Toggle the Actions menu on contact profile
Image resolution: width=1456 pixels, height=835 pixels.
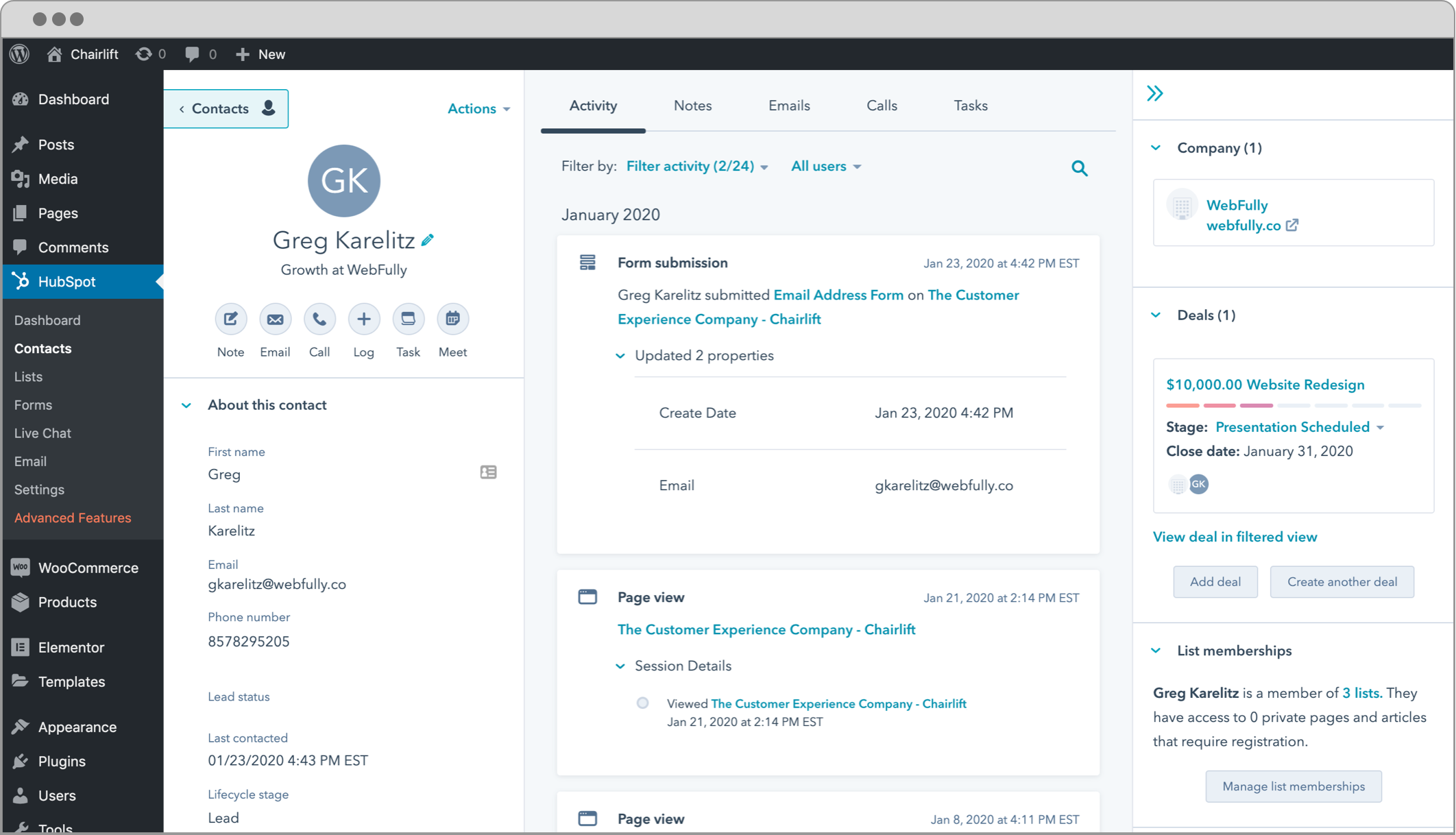pos(477,108)
